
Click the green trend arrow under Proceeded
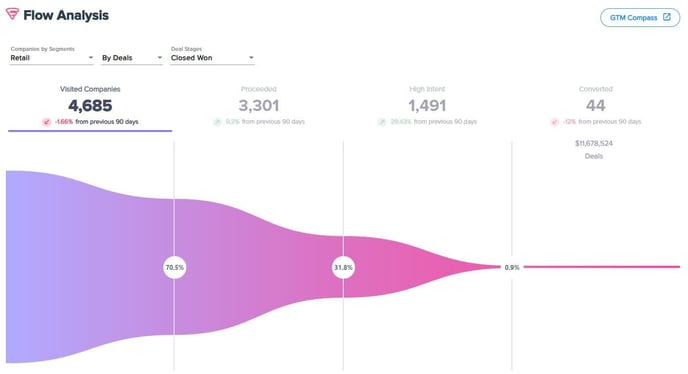(x=217, y=122)
